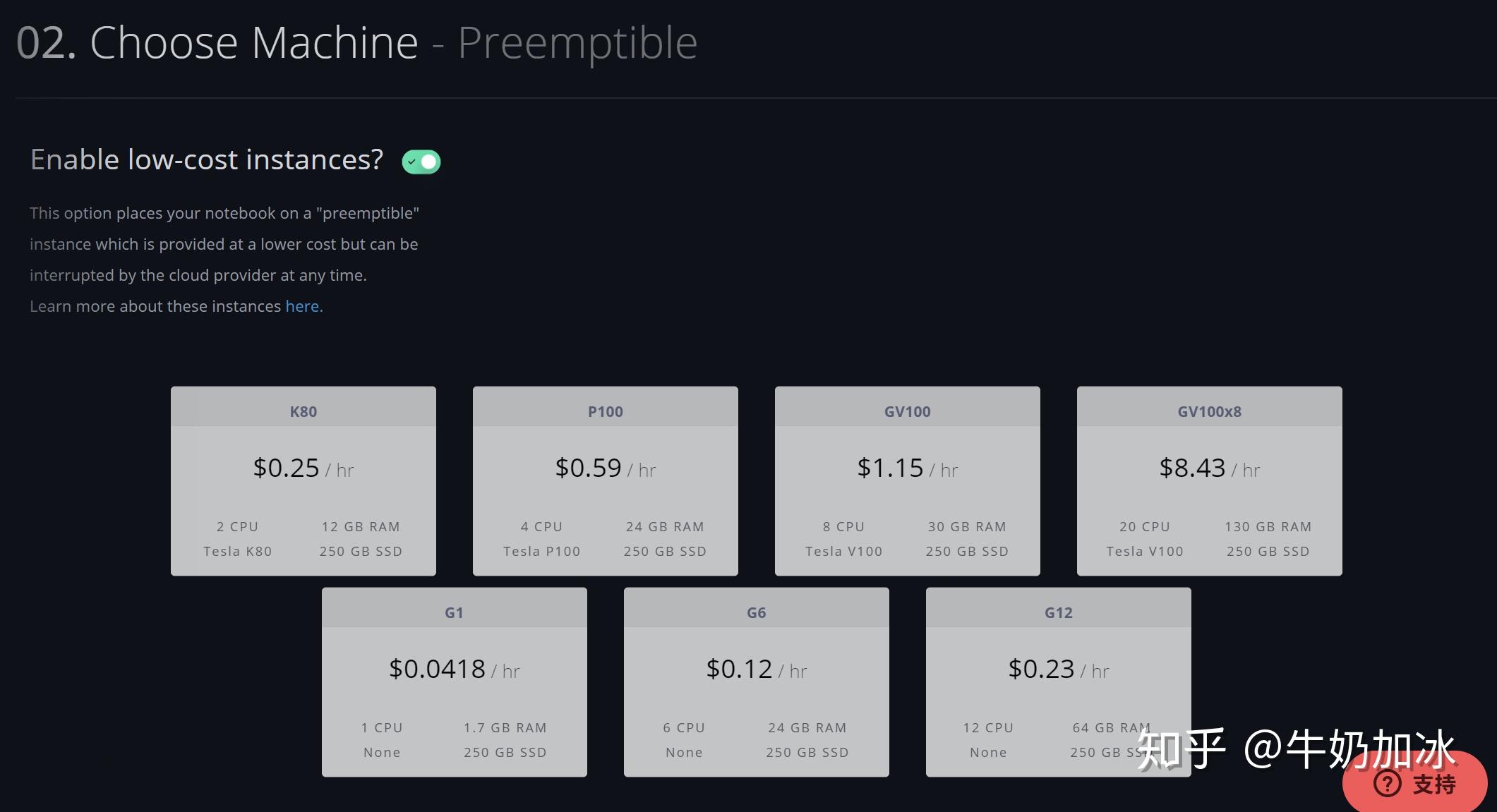Disable the low-cost instances toggle
The image size is (1497, 812).
pyautogui.click(x=421, y=162)
